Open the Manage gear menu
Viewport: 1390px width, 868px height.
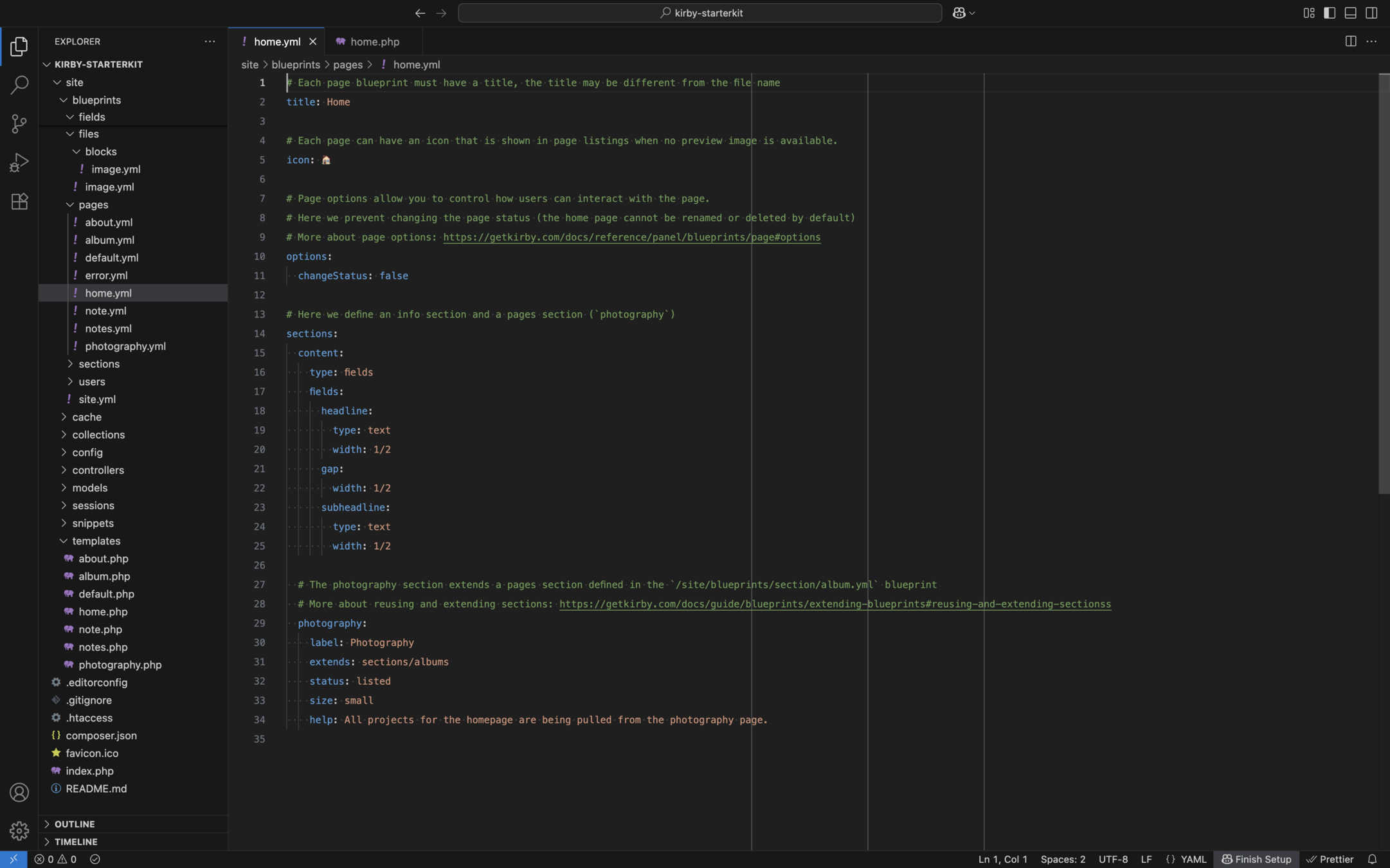[19, 831]
